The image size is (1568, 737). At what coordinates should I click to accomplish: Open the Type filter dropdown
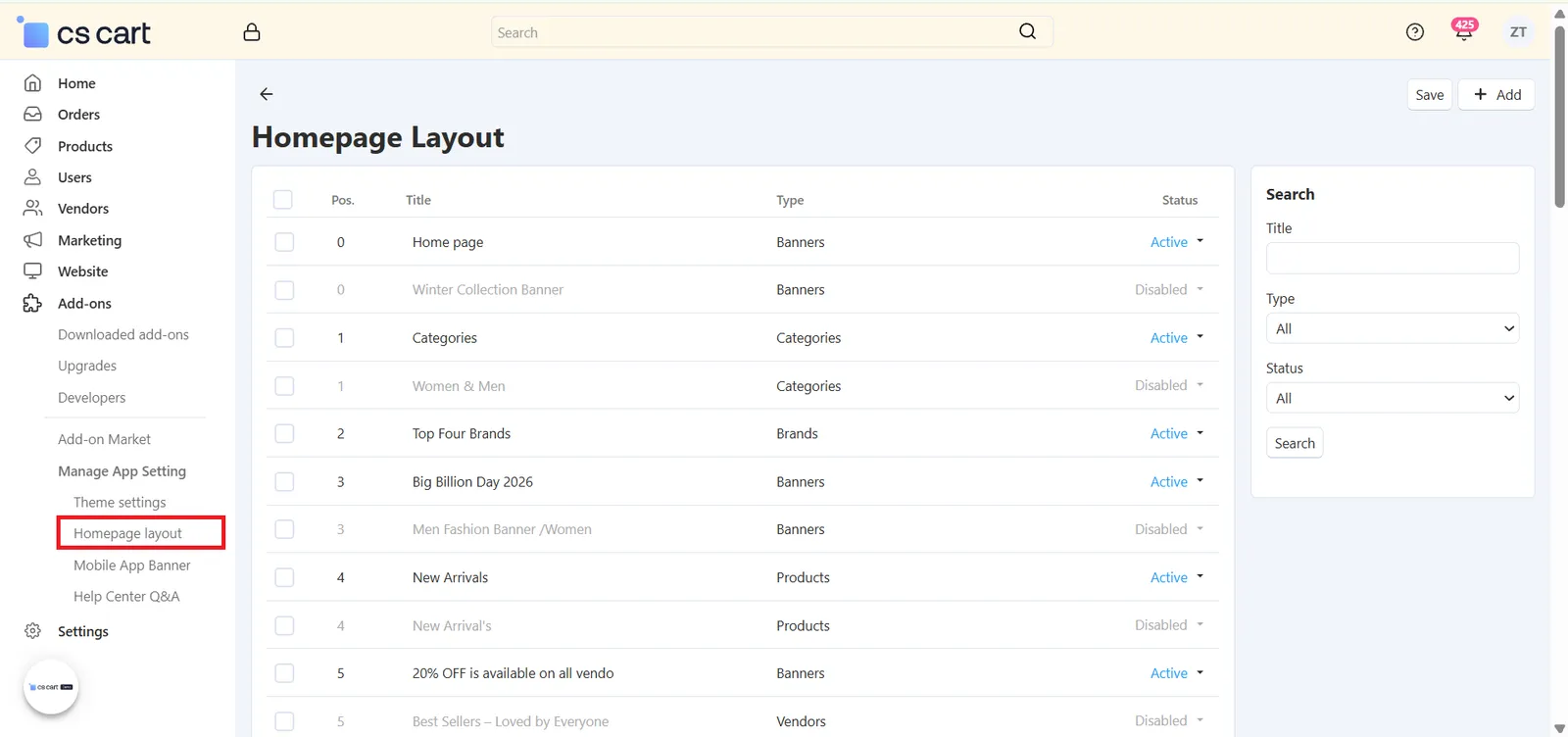coord(1393,328)
